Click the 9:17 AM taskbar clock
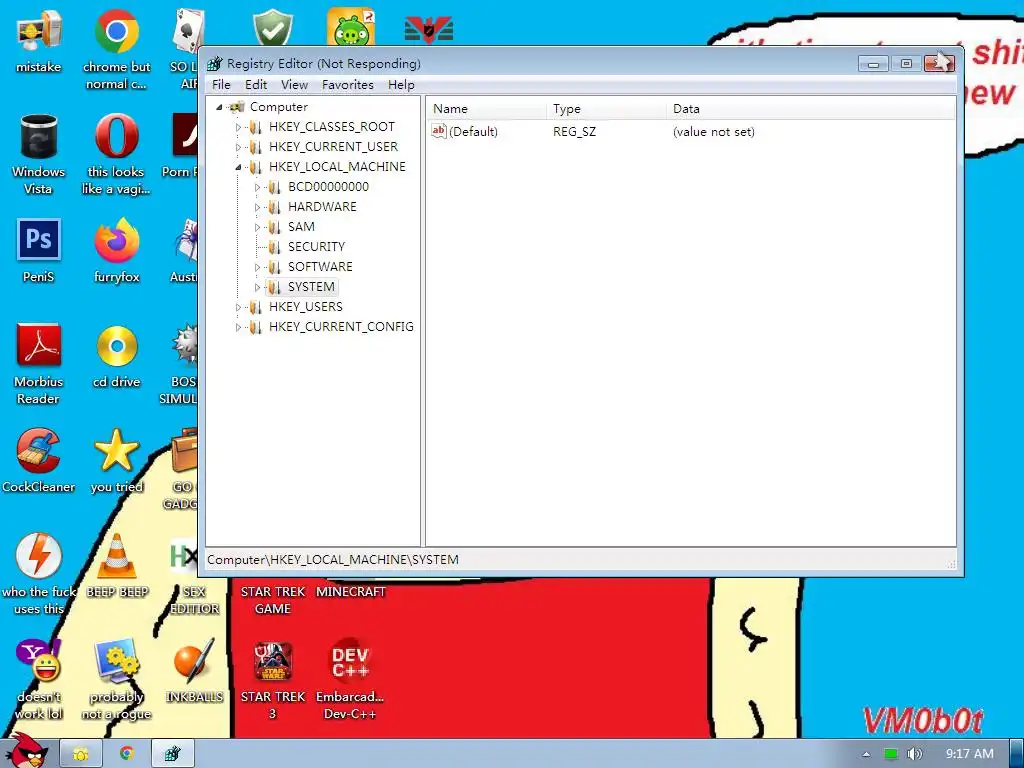This screenshot has height=768, width=1024. (x=969, y=754)
